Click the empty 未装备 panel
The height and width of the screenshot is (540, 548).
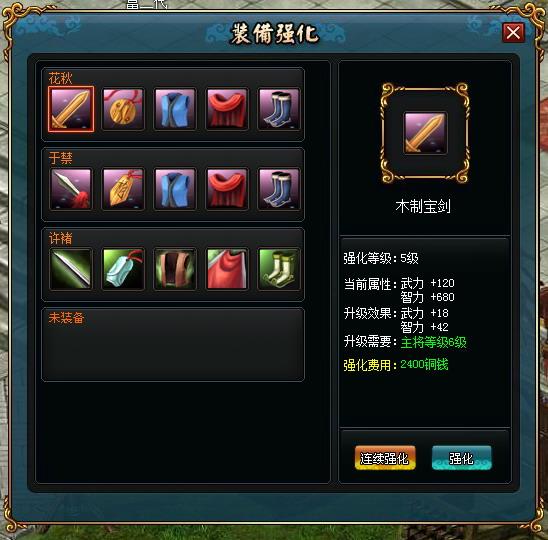pos(173,345)
